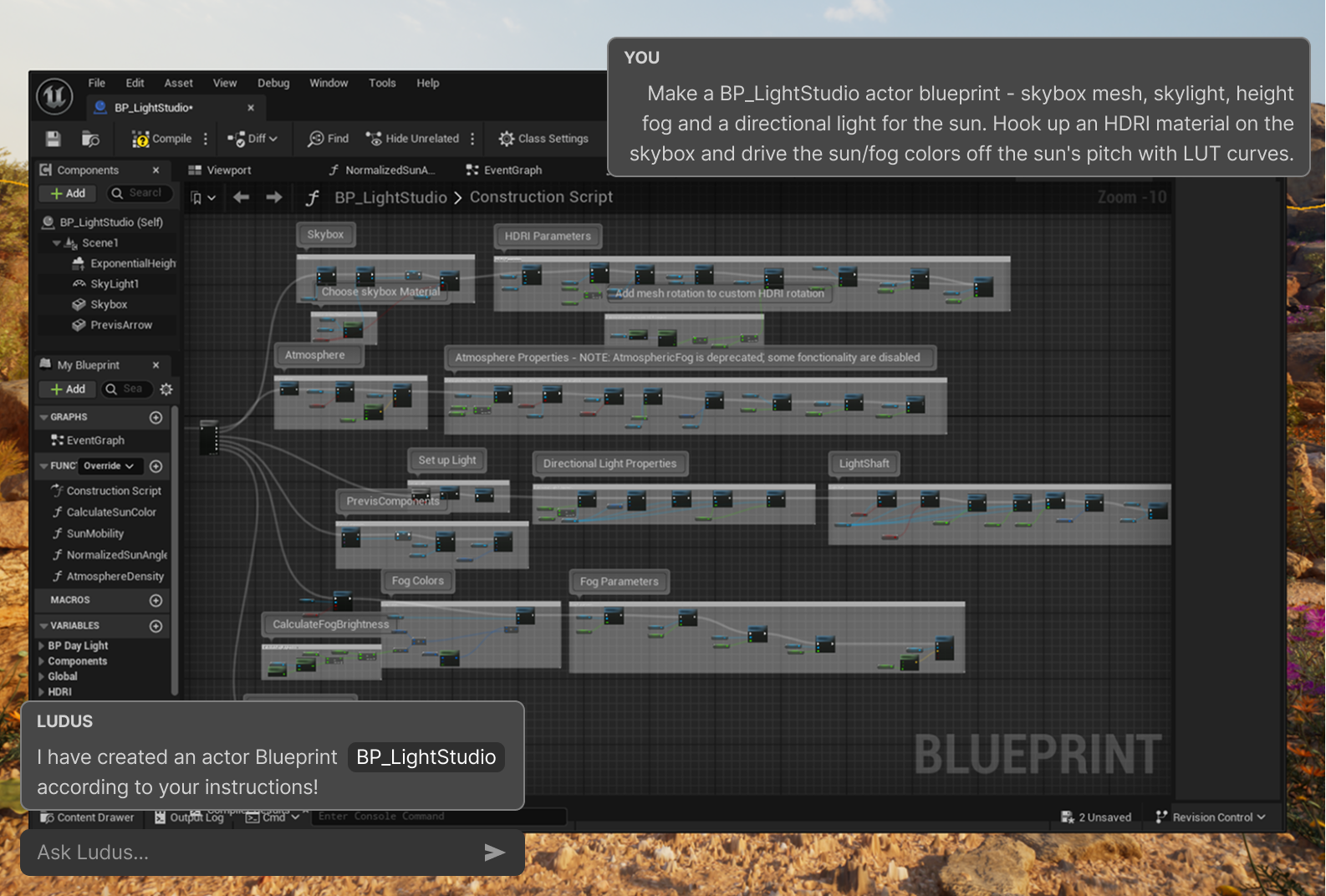Expand the Global variable category
The image size is (1326, 896).
[x=41, y=677]
